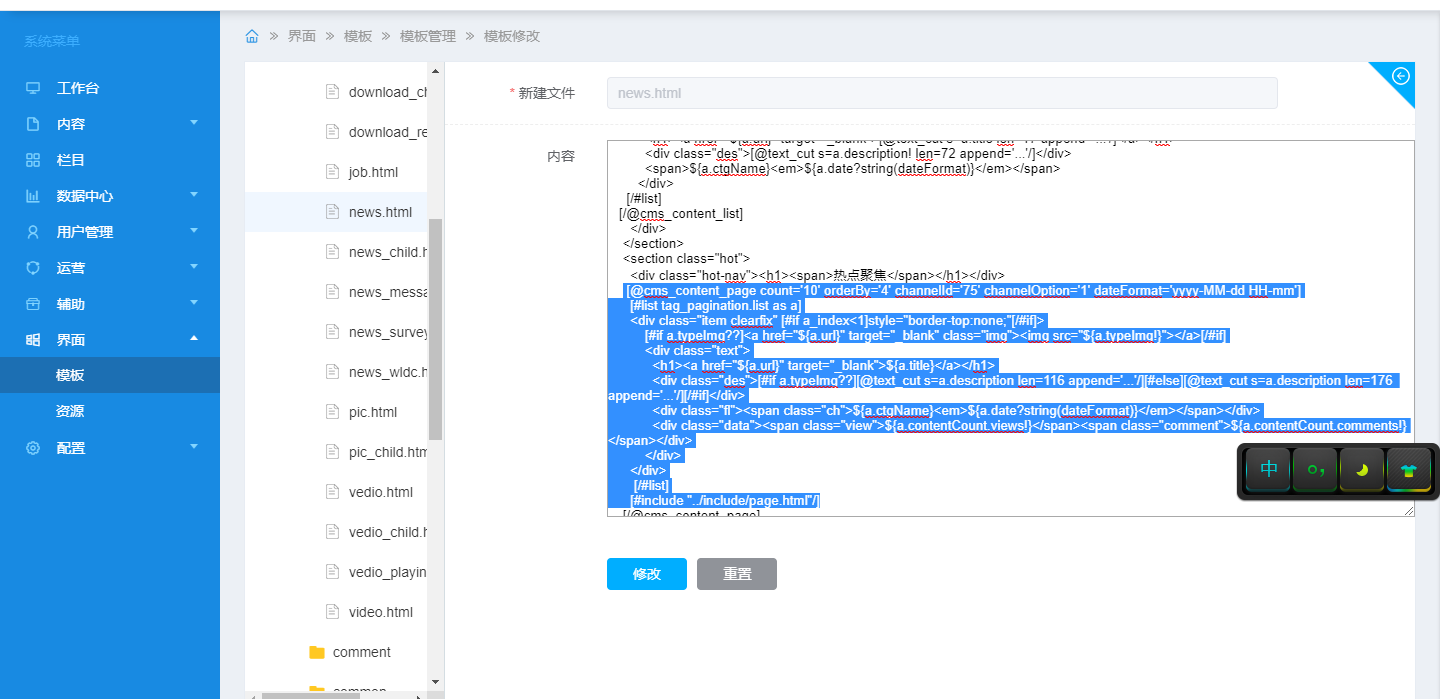This screenshot has height=699, width=1440.
Task: Expand the 运营 menu arrow
Action: (194, 266)
